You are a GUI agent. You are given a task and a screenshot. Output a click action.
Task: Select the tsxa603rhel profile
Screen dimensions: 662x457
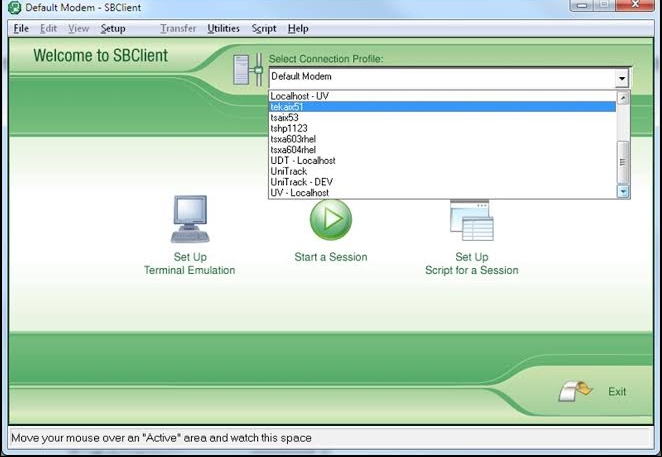click(442, 139)
